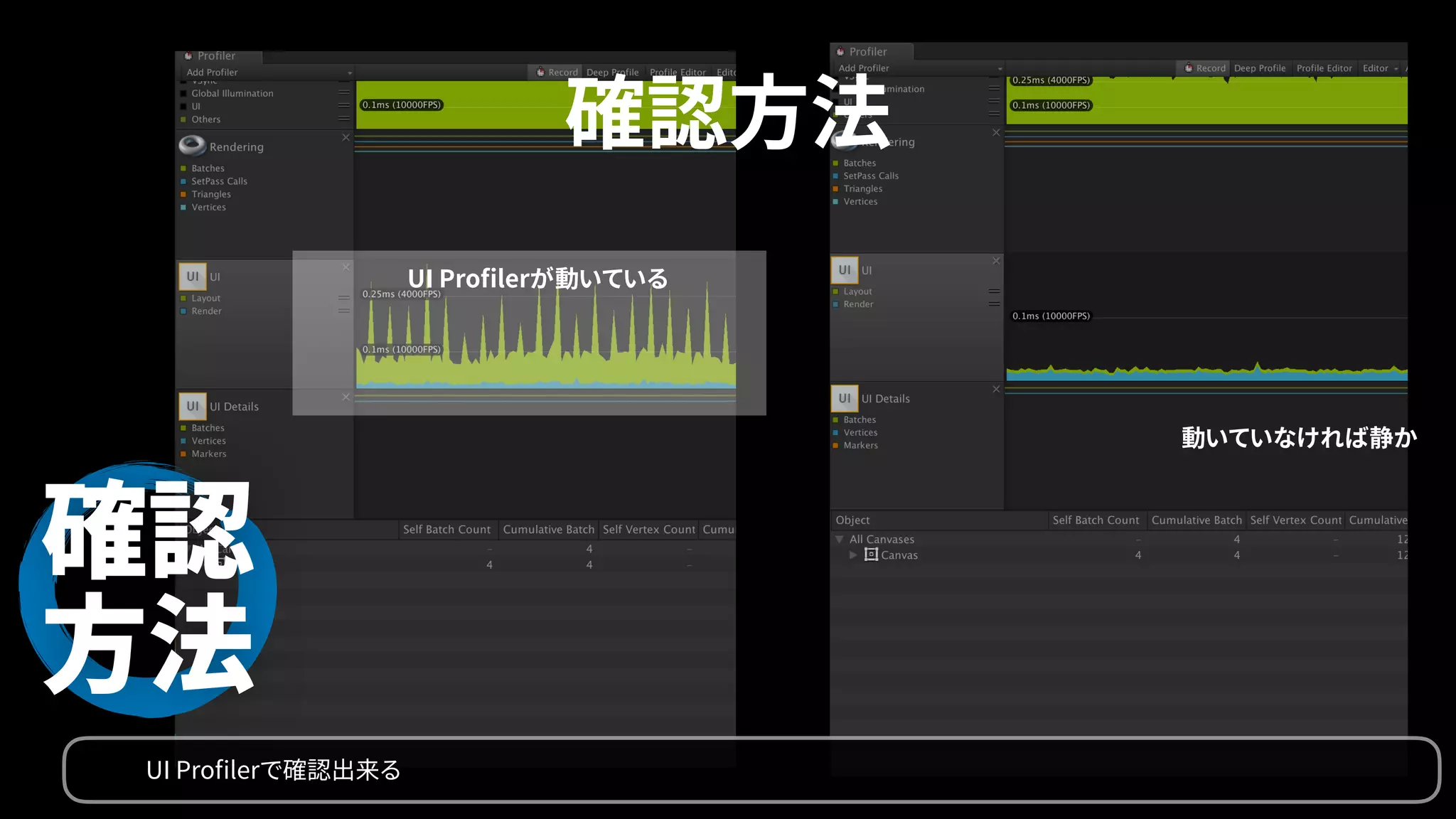Toggle Record button in right Profiler

[x=1204, y=68]
